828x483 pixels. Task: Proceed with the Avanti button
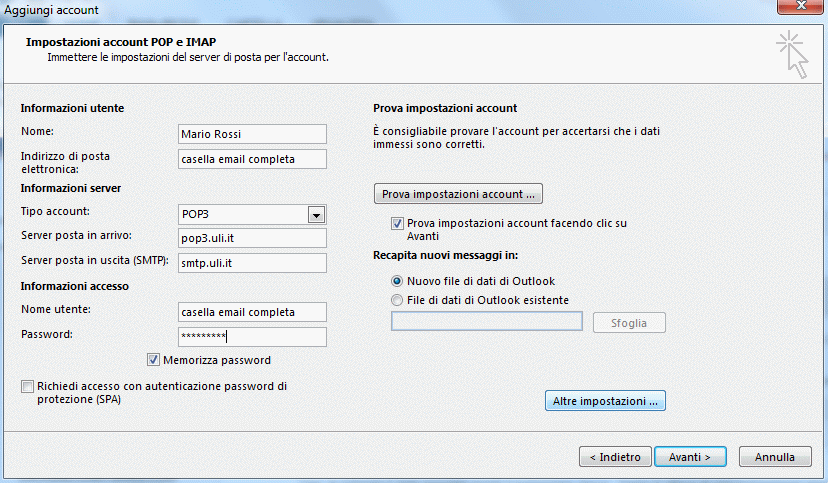689,457
